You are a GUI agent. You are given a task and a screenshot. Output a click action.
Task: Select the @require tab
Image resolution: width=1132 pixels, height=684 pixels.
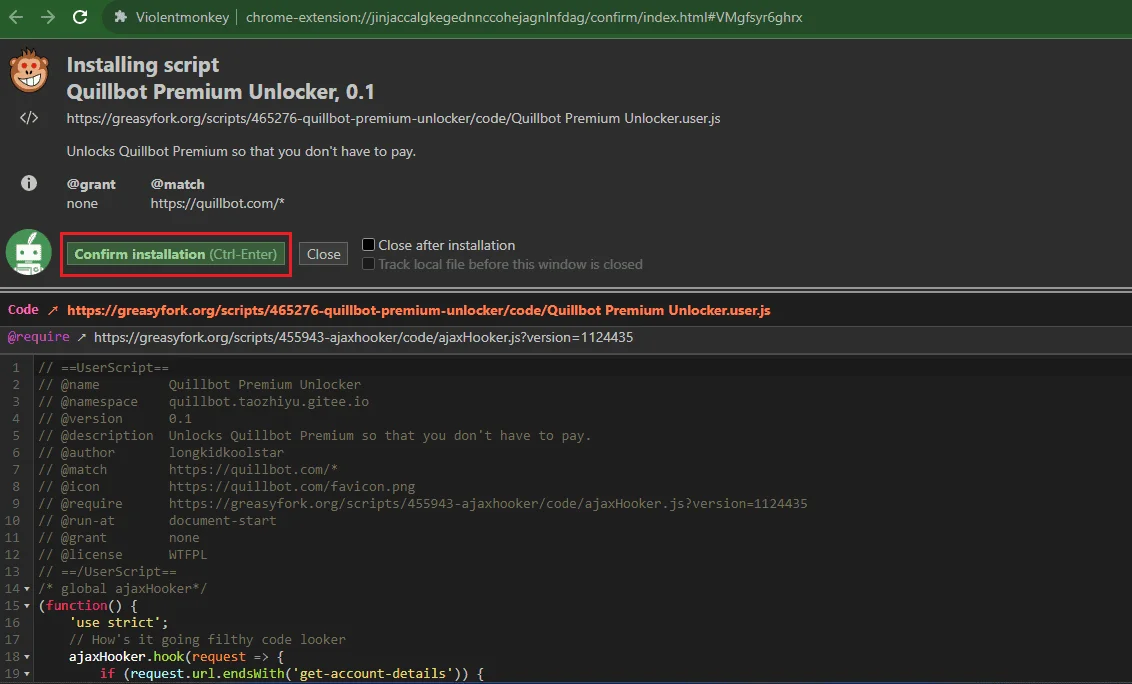38,337
